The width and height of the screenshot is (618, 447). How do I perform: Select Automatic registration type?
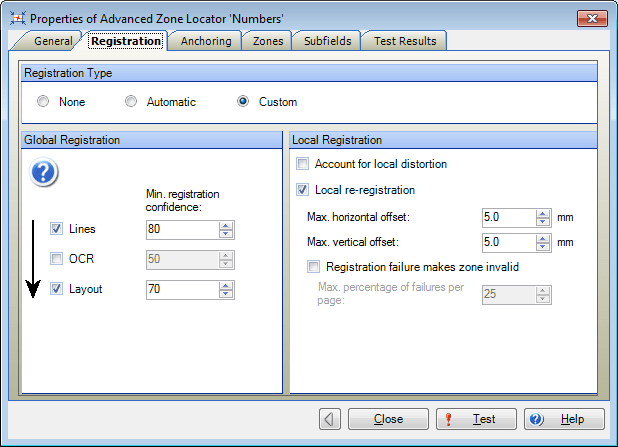[x=130, y=102]
